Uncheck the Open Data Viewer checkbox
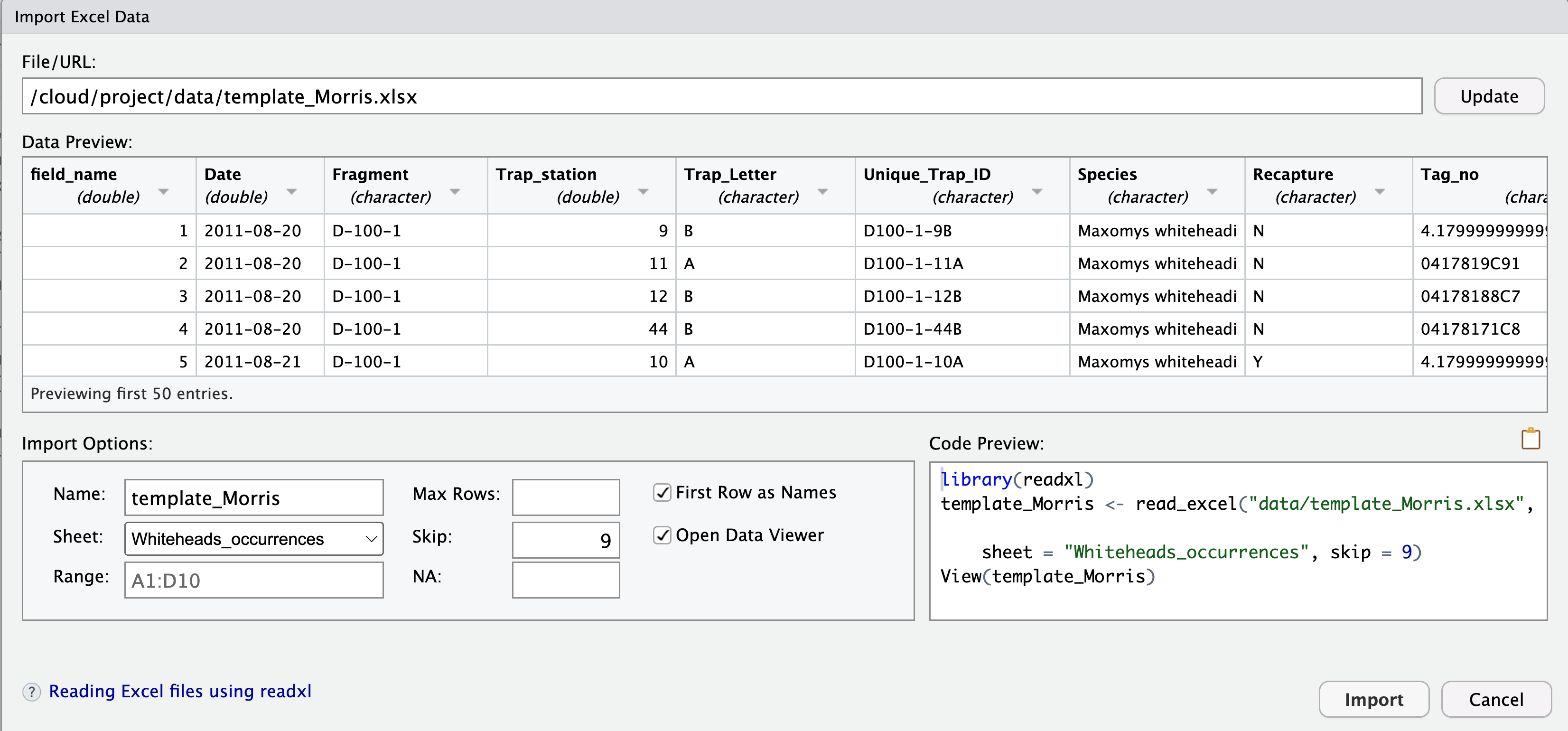 click(662, 535)
